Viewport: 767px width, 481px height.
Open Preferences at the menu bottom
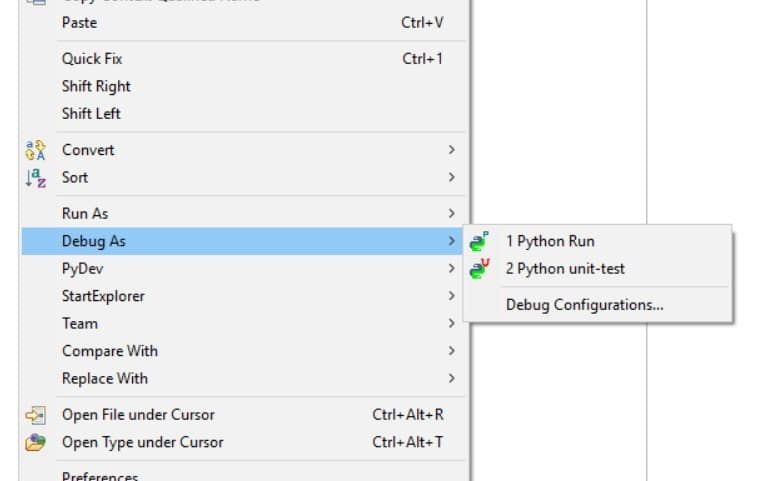coord(243,475)
